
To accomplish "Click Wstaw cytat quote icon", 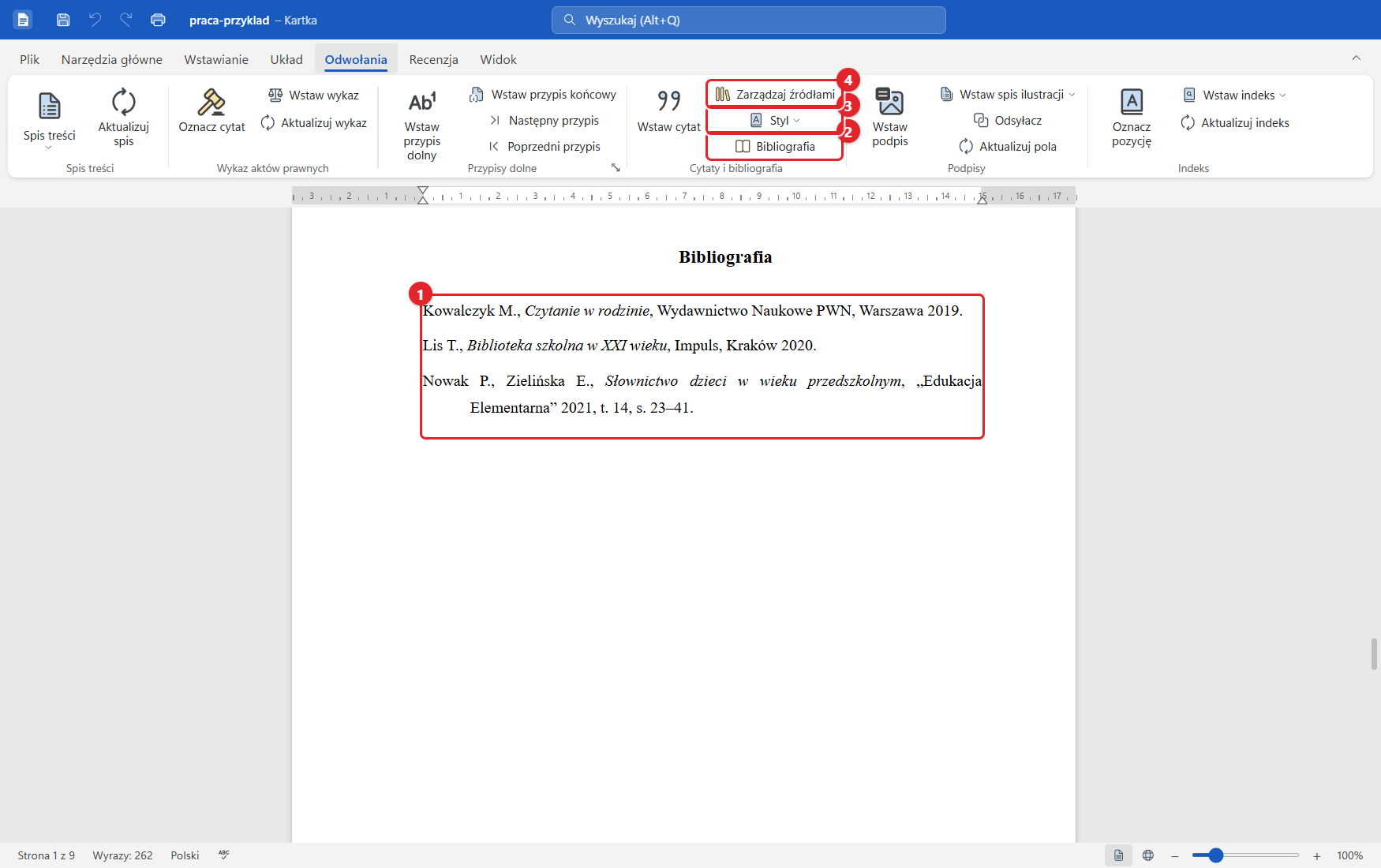I will [668, 101].
